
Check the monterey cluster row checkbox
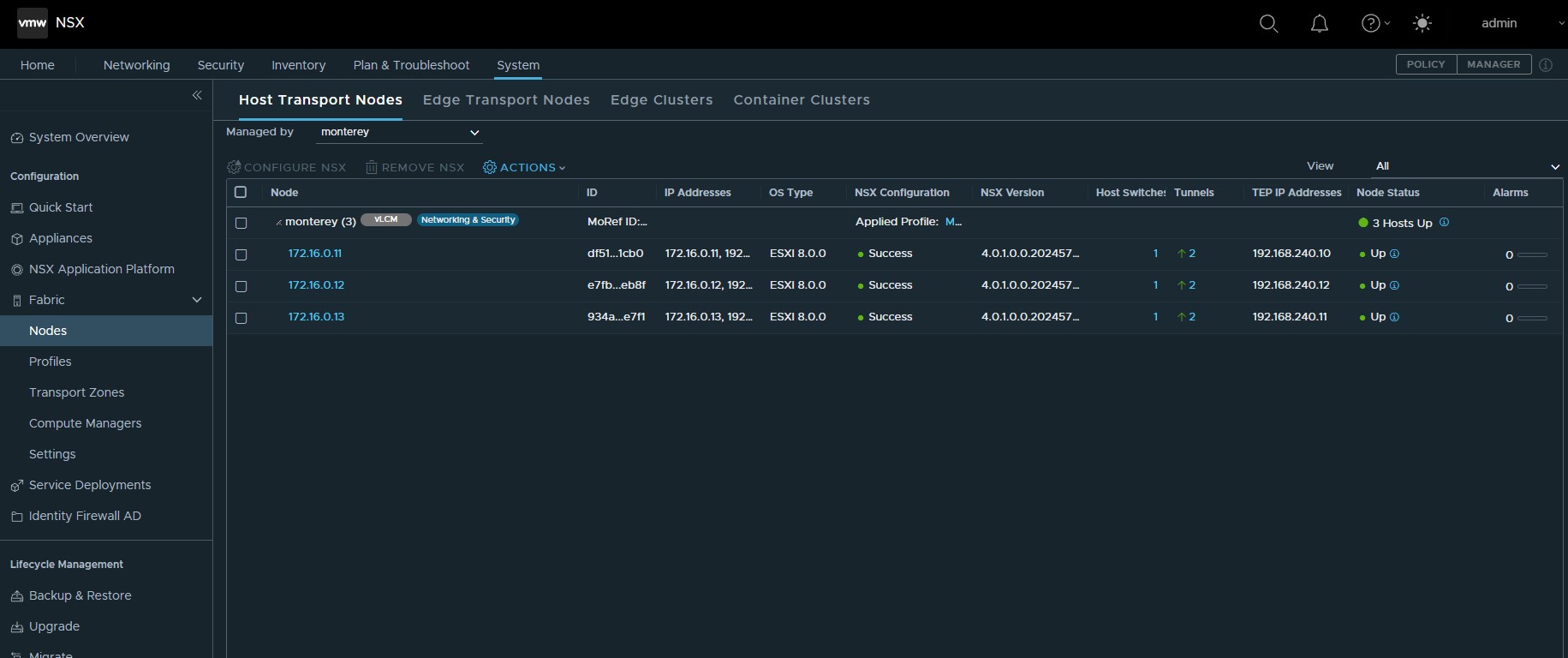(x=241, y=223)
